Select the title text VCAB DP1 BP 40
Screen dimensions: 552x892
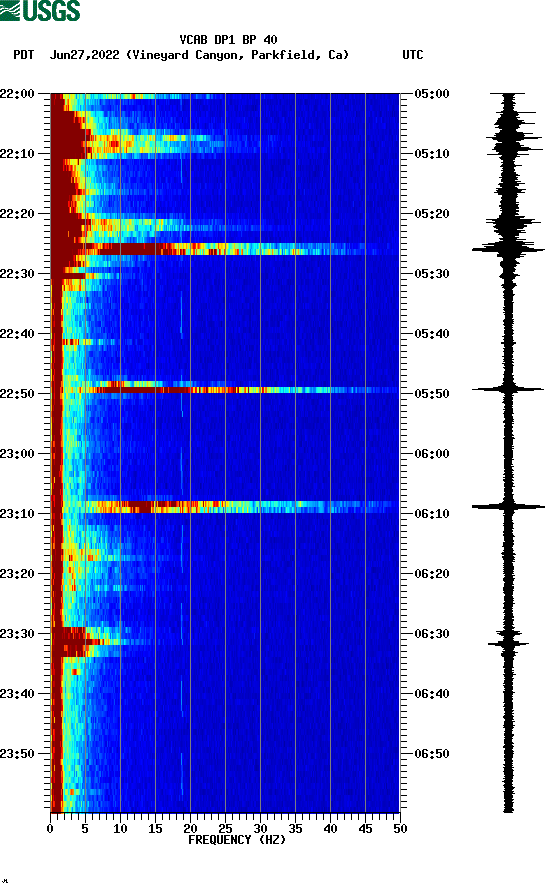[x=228, y=40]
